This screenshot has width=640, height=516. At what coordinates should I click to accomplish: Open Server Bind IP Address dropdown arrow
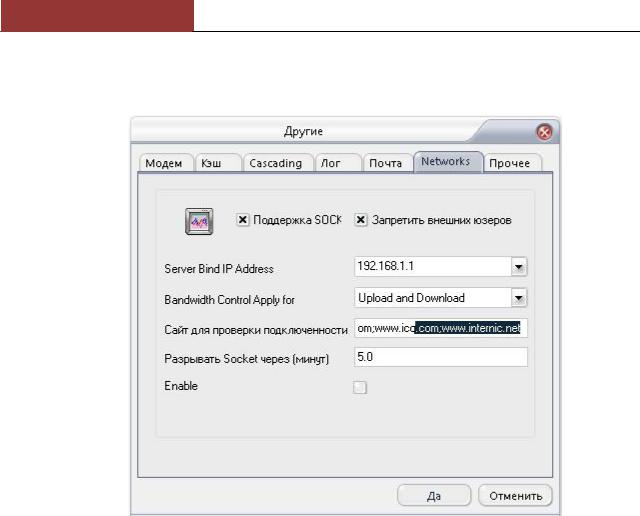519,267
